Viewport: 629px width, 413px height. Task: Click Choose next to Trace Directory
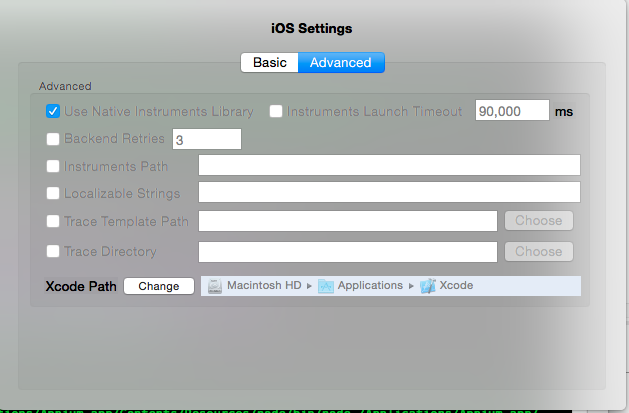(x=539, y=252)
